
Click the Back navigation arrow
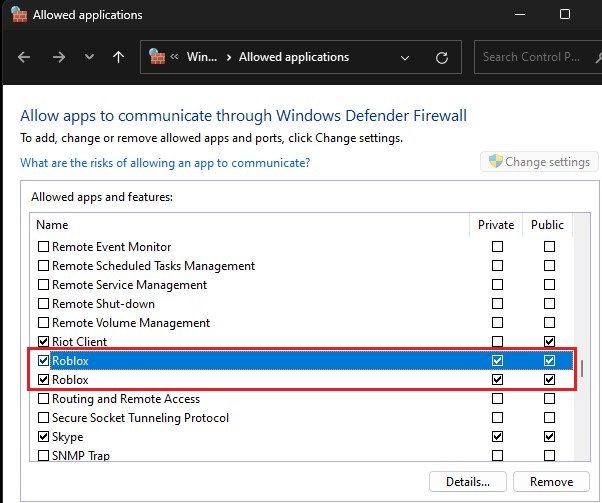coord(25,57)
